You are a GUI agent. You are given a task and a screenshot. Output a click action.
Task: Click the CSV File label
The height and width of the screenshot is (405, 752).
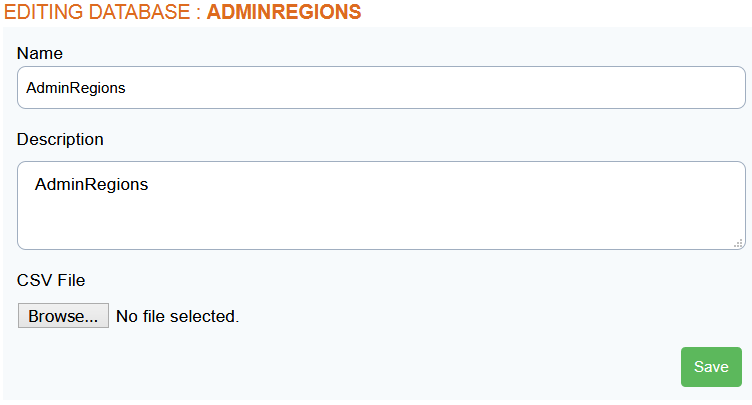point(51,280)
